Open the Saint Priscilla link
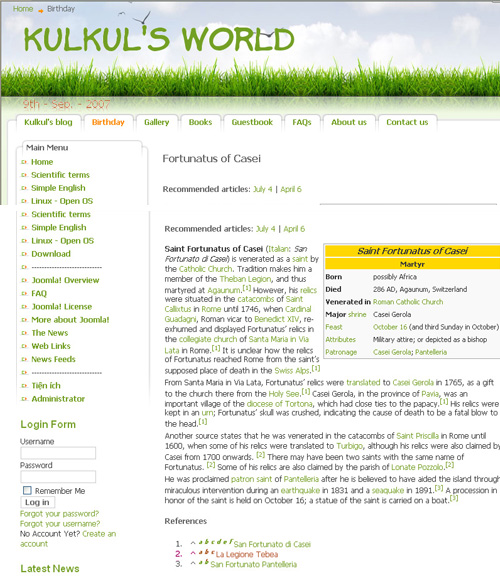This screenshot has height=576, width=500. click(417, 436)
